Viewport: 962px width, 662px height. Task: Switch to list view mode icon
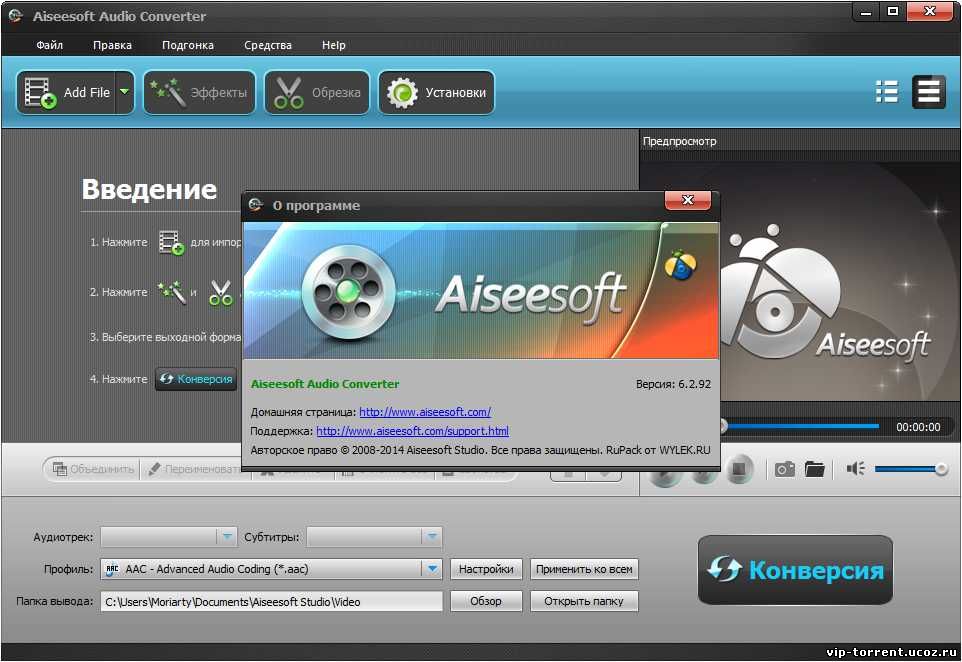[x=887, y=92]
